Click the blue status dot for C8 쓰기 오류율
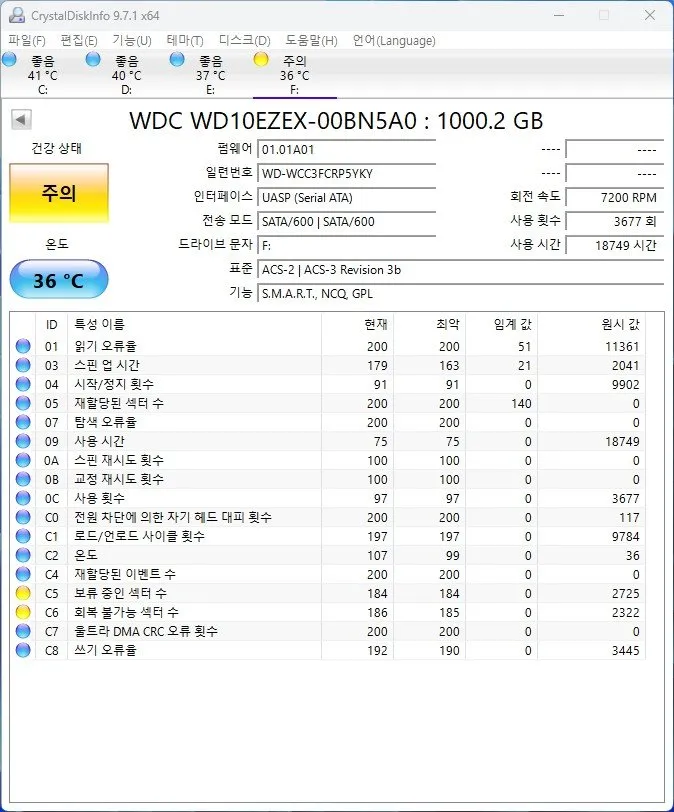674x812 pixels. coord(23,650)
